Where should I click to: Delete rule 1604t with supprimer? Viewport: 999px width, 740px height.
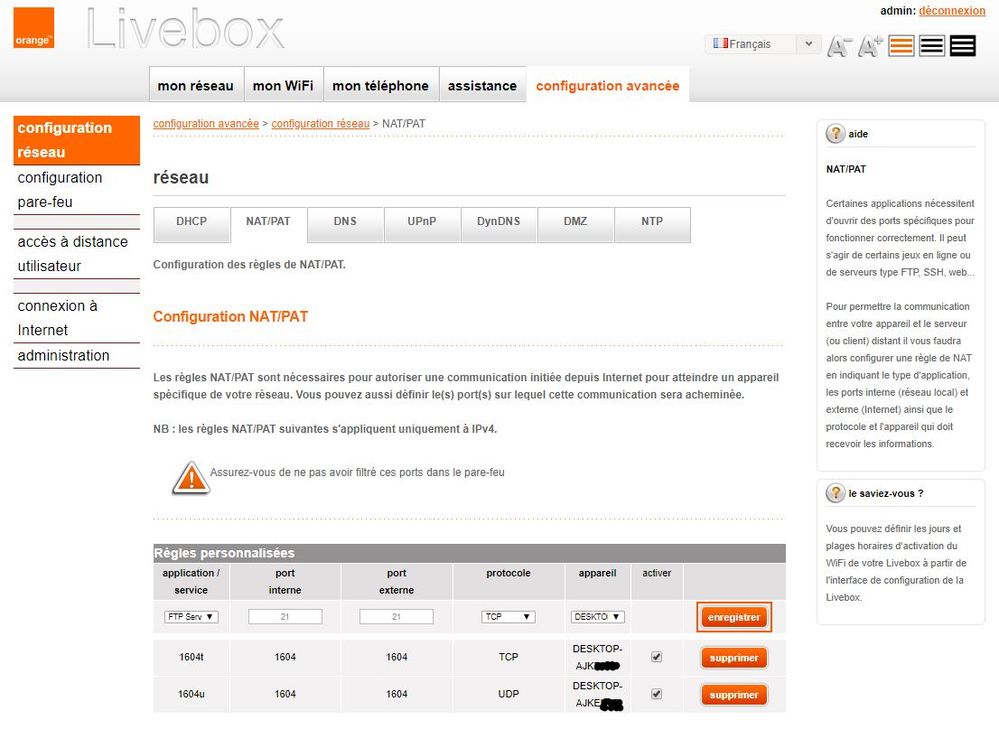[734, 658]
